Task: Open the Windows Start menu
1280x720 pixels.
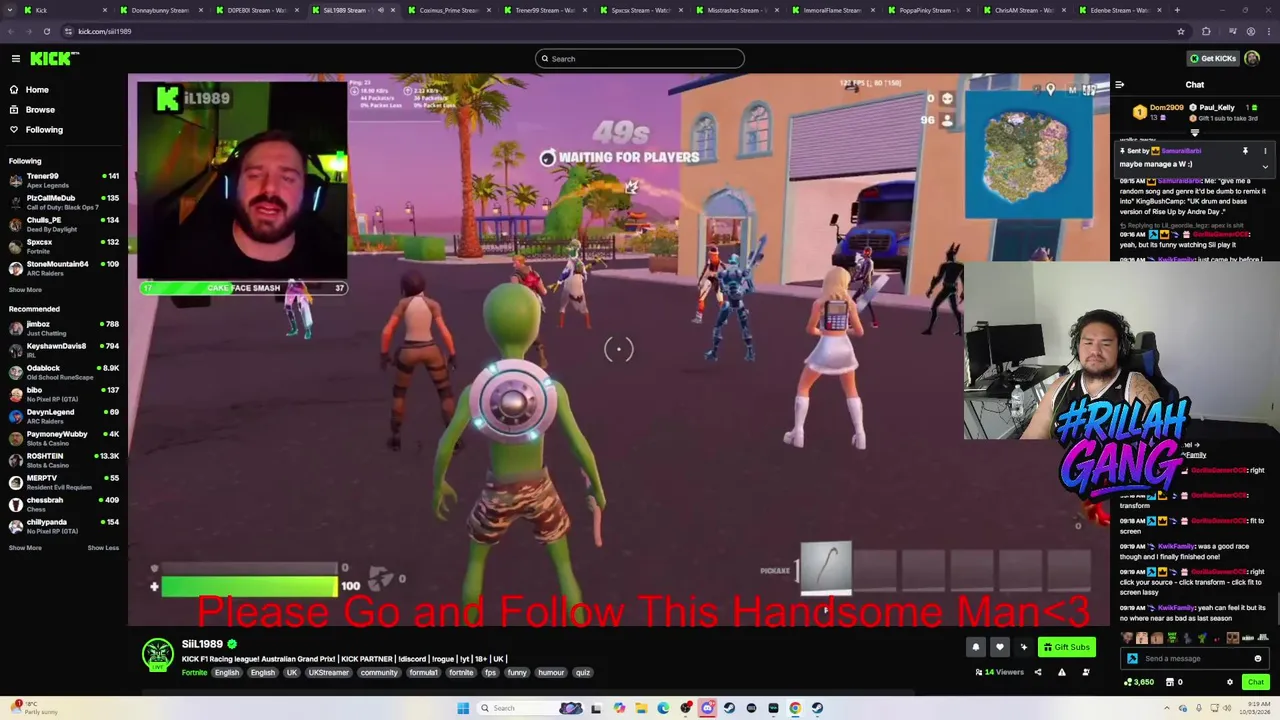Action: [463, 708]
